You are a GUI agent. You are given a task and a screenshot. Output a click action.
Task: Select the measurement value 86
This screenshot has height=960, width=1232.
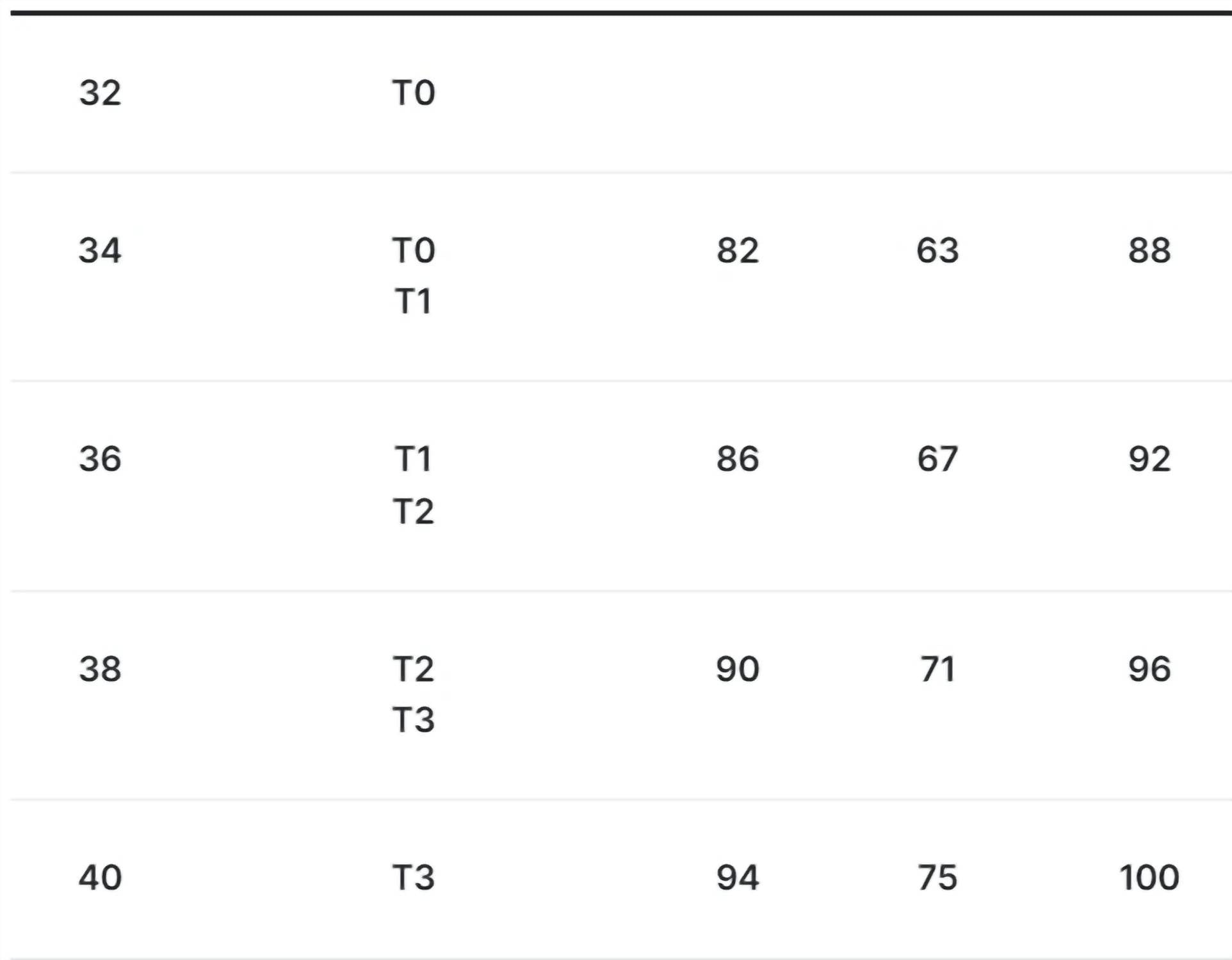(738, 459)
